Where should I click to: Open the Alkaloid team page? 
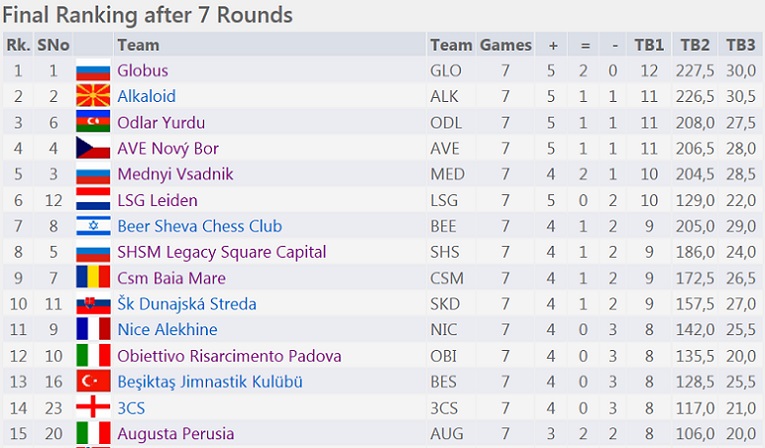(x=146, y=97)
